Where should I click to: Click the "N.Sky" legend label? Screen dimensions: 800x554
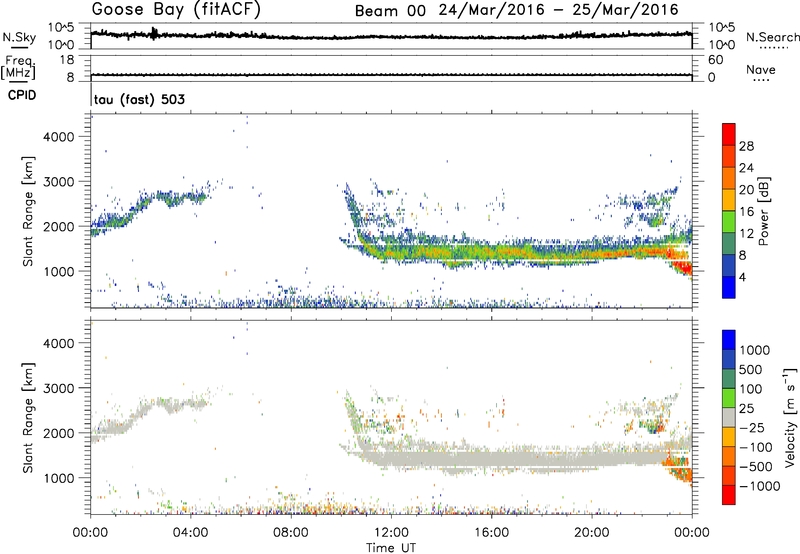(x=19, y=38)
